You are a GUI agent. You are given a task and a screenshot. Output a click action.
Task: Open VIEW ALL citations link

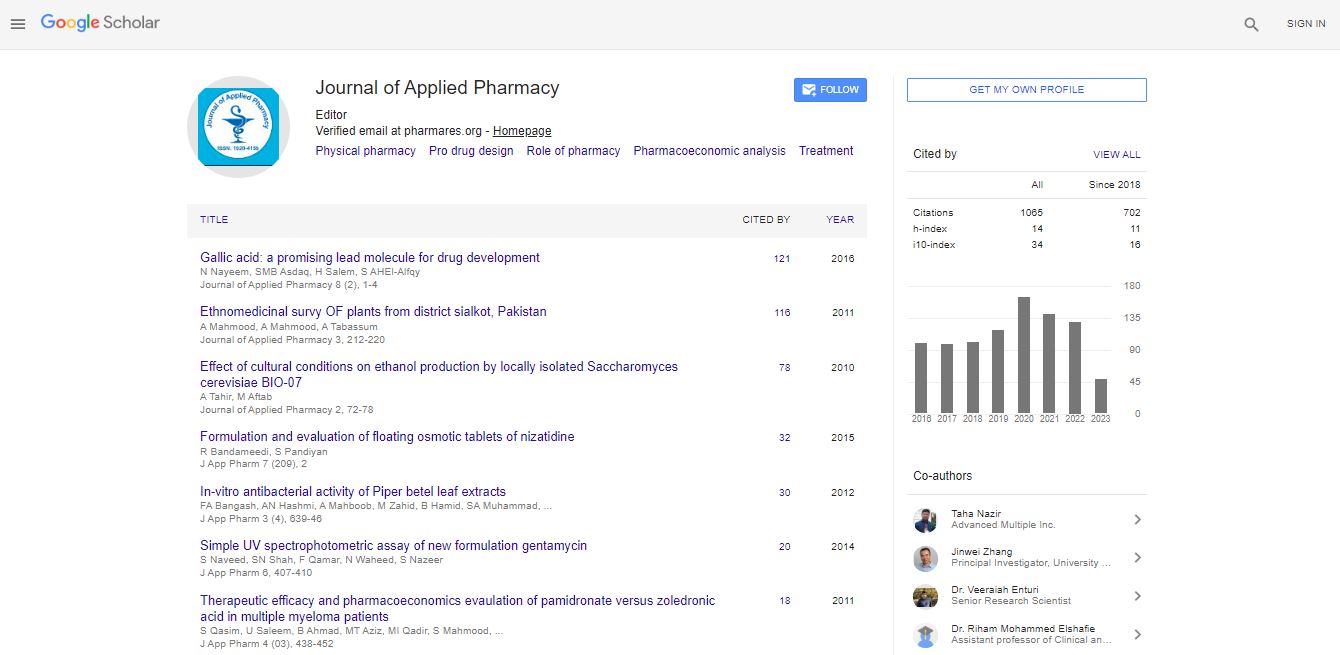pos(1117,155)
